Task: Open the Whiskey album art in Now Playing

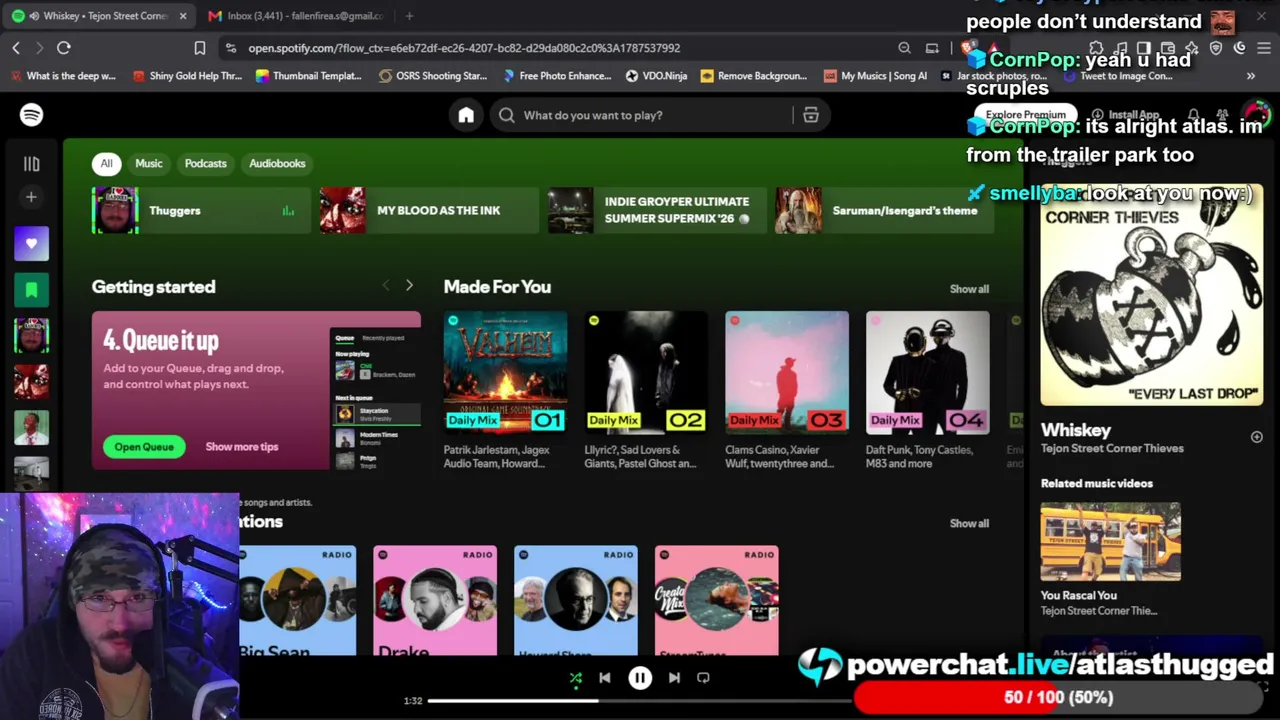Action: 1152,294
